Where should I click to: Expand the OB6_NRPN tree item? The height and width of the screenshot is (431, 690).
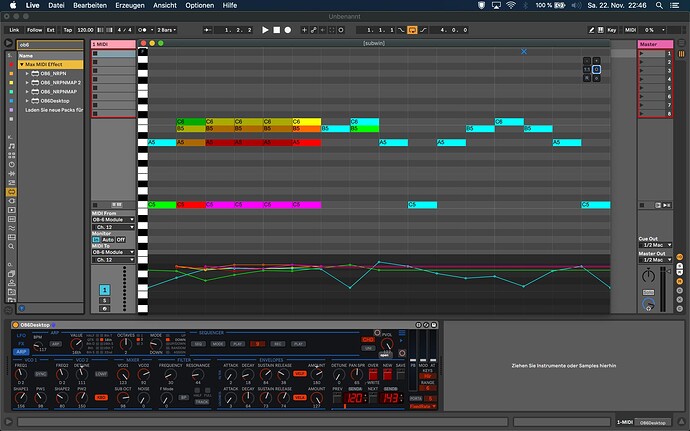[x=27, y=73]
